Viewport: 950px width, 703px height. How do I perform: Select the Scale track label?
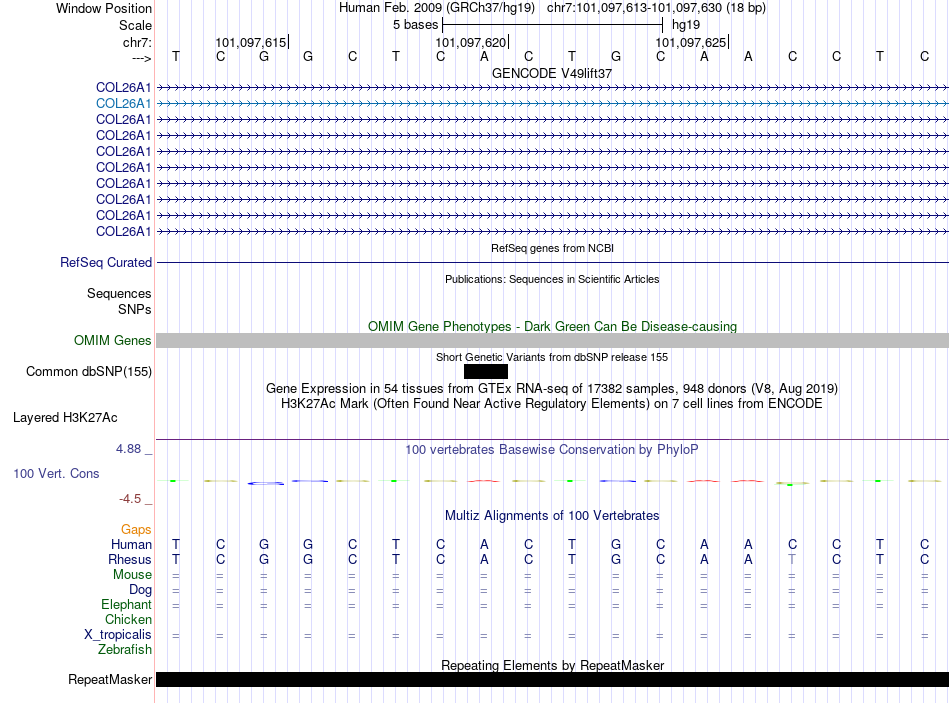[135, 25]
